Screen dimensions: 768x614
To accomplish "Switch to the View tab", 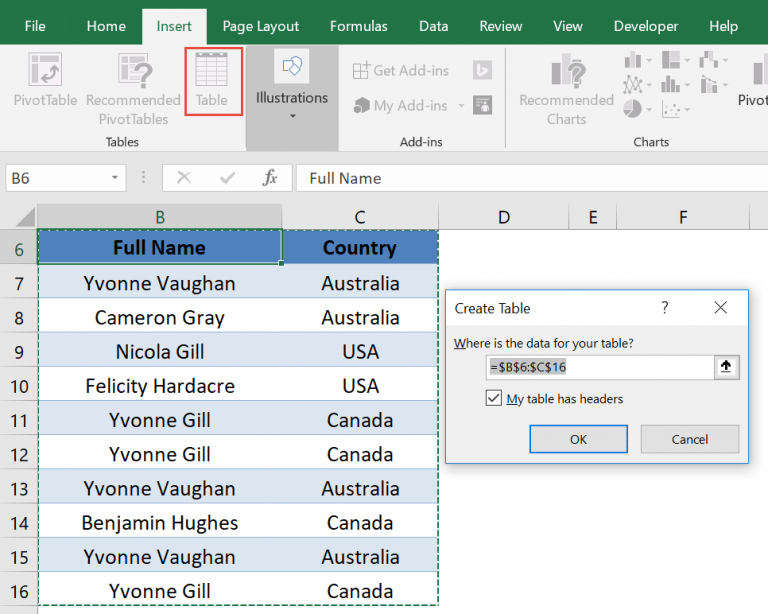I will tap(568, 26).
